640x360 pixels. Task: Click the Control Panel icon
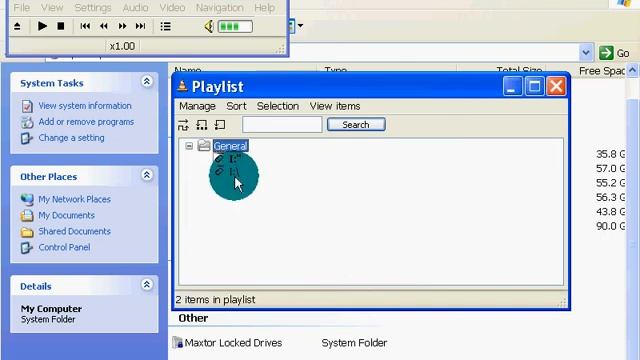27,247
